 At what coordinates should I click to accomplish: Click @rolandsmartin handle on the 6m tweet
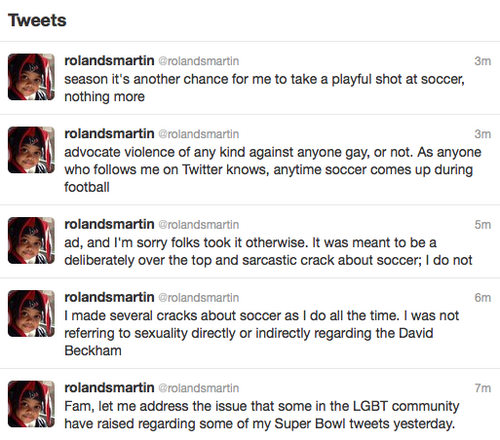(199, 298)
